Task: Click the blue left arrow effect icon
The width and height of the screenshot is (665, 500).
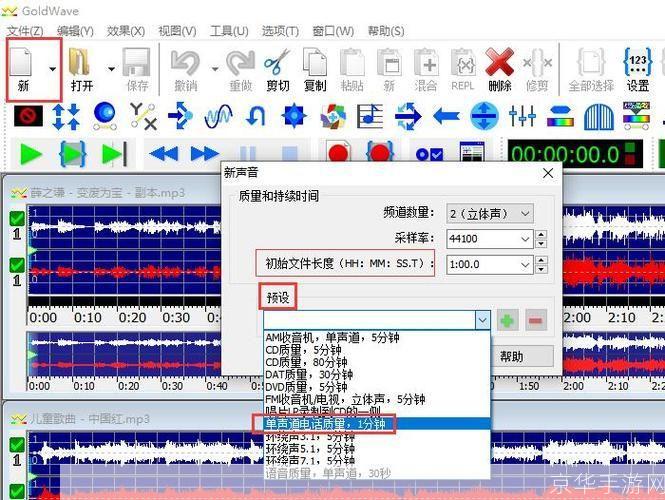Action: click(x=446, y=116)
